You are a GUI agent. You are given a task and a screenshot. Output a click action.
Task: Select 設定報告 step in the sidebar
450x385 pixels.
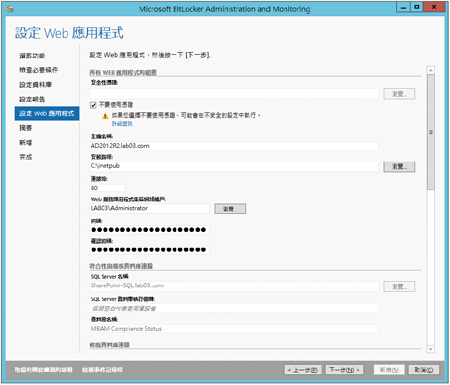click(x=32, y=99)
